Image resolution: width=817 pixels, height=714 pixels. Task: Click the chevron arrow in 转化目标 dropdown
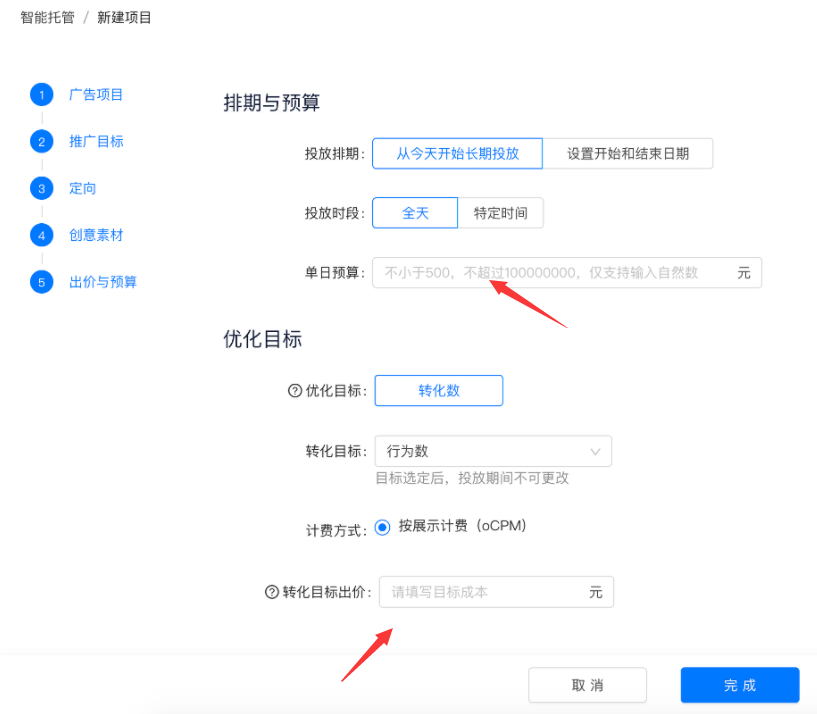596,452
